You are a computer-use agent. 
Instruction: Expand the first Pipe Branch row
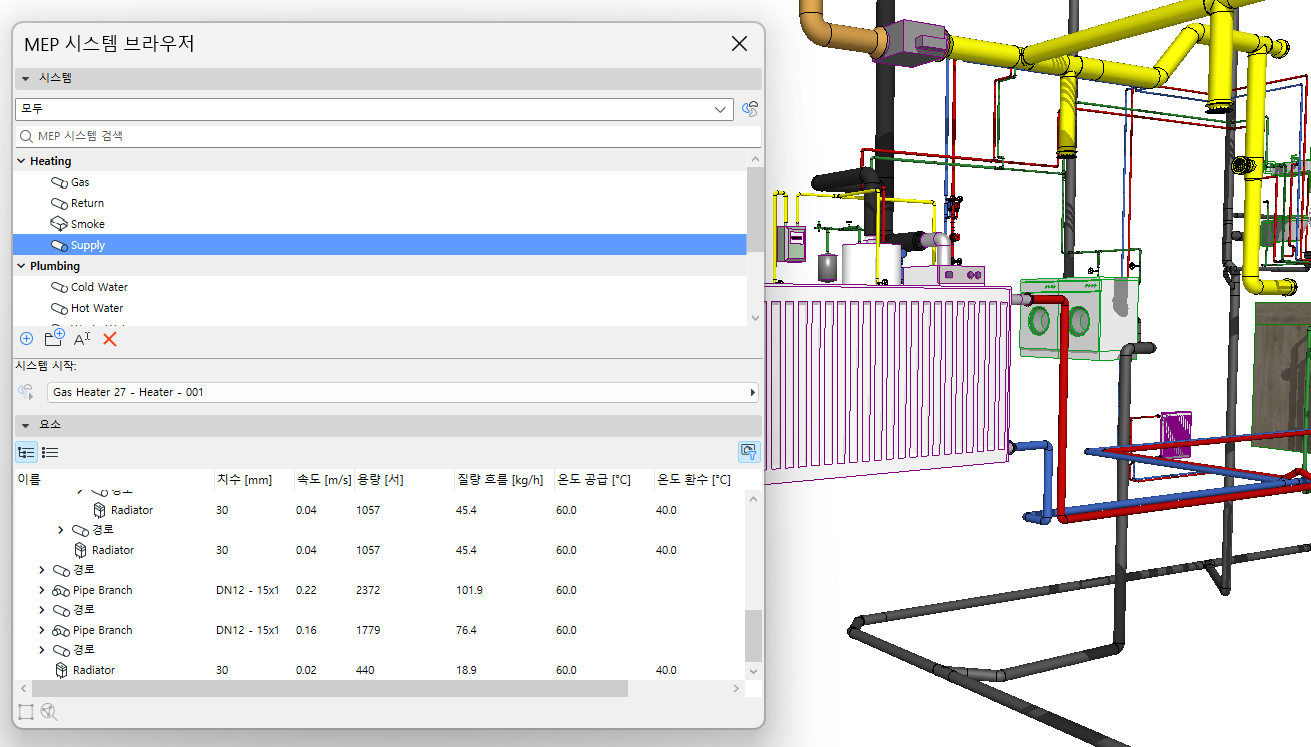click(41, 590)
